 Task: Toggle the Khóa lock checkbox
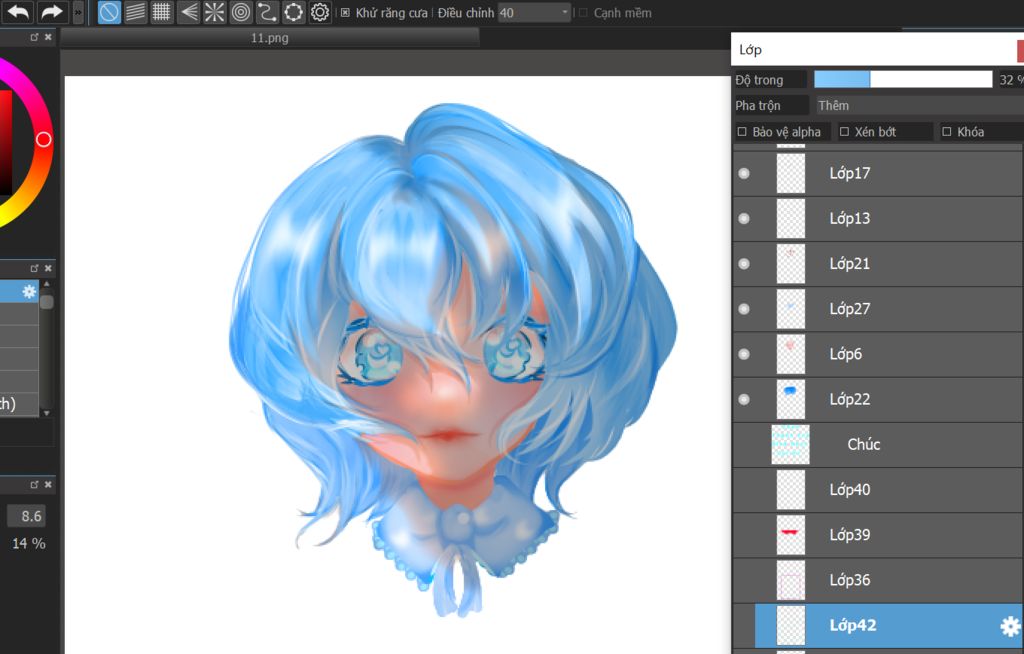click(x=947, y=132)
